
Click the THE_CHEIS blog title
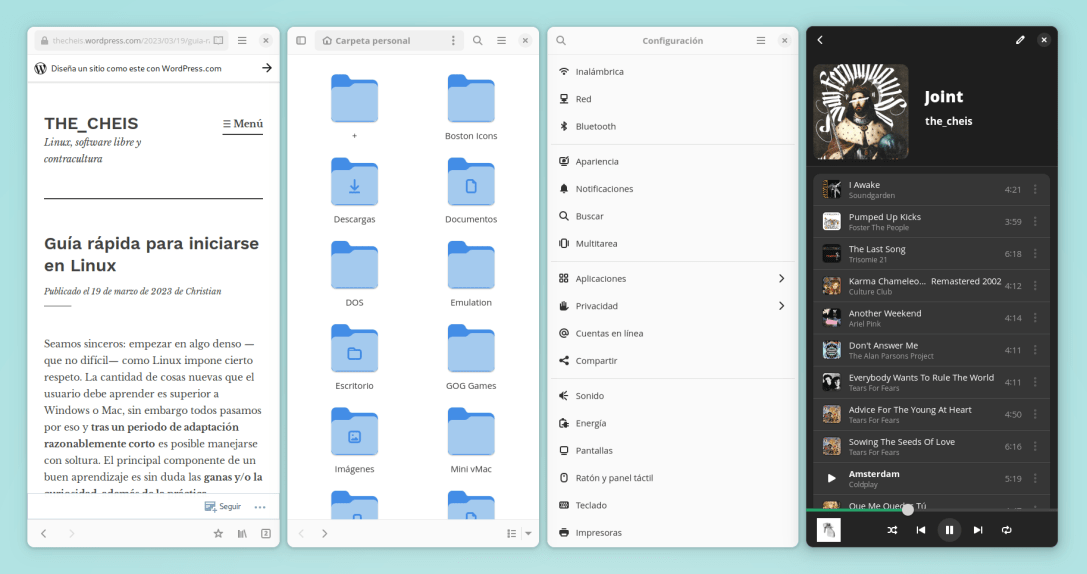(92, 123)
